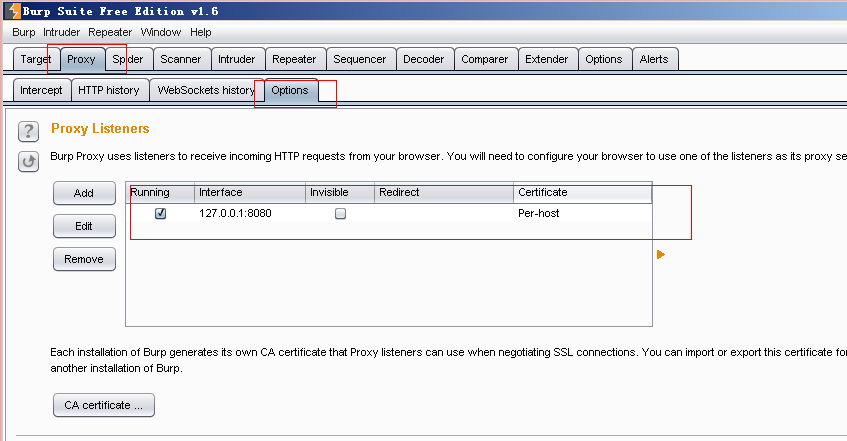
Task: Click the orange arrow beside listeners table
Action: pyautogui.click(x=661, y=255)
